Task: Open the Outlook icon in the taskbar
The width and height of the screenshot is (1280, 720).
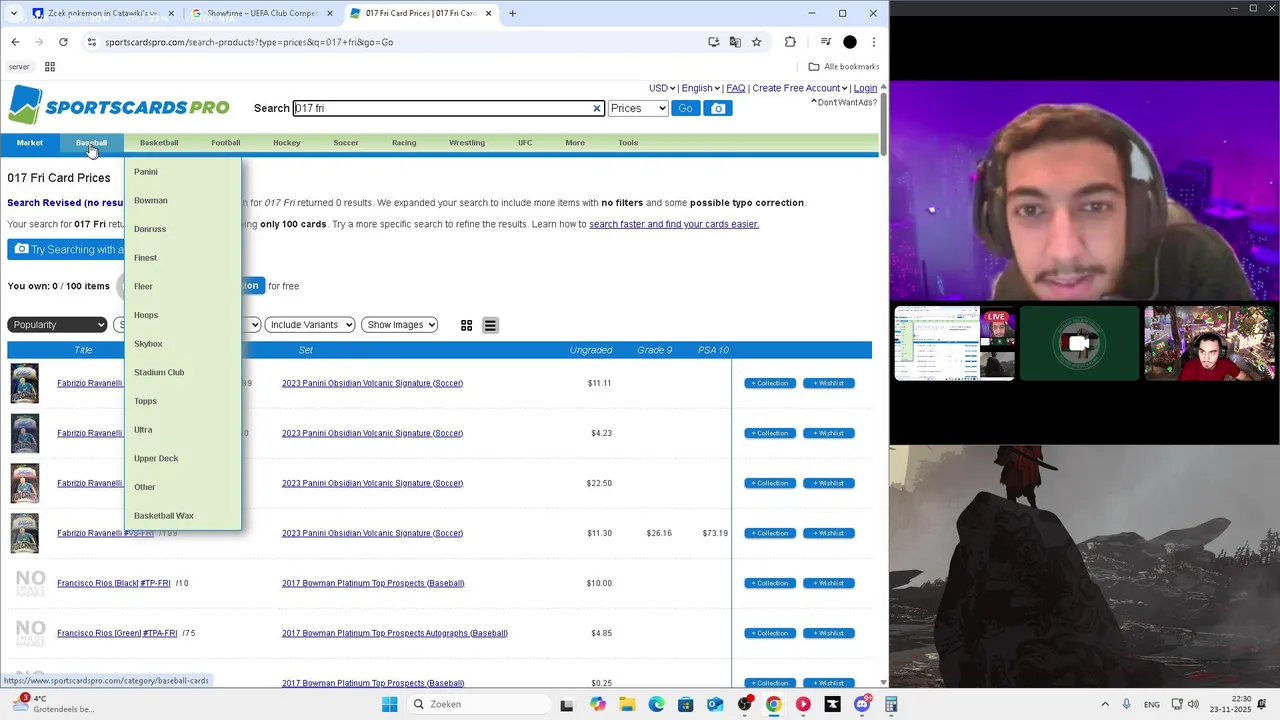Action: [x=715, y=704]
